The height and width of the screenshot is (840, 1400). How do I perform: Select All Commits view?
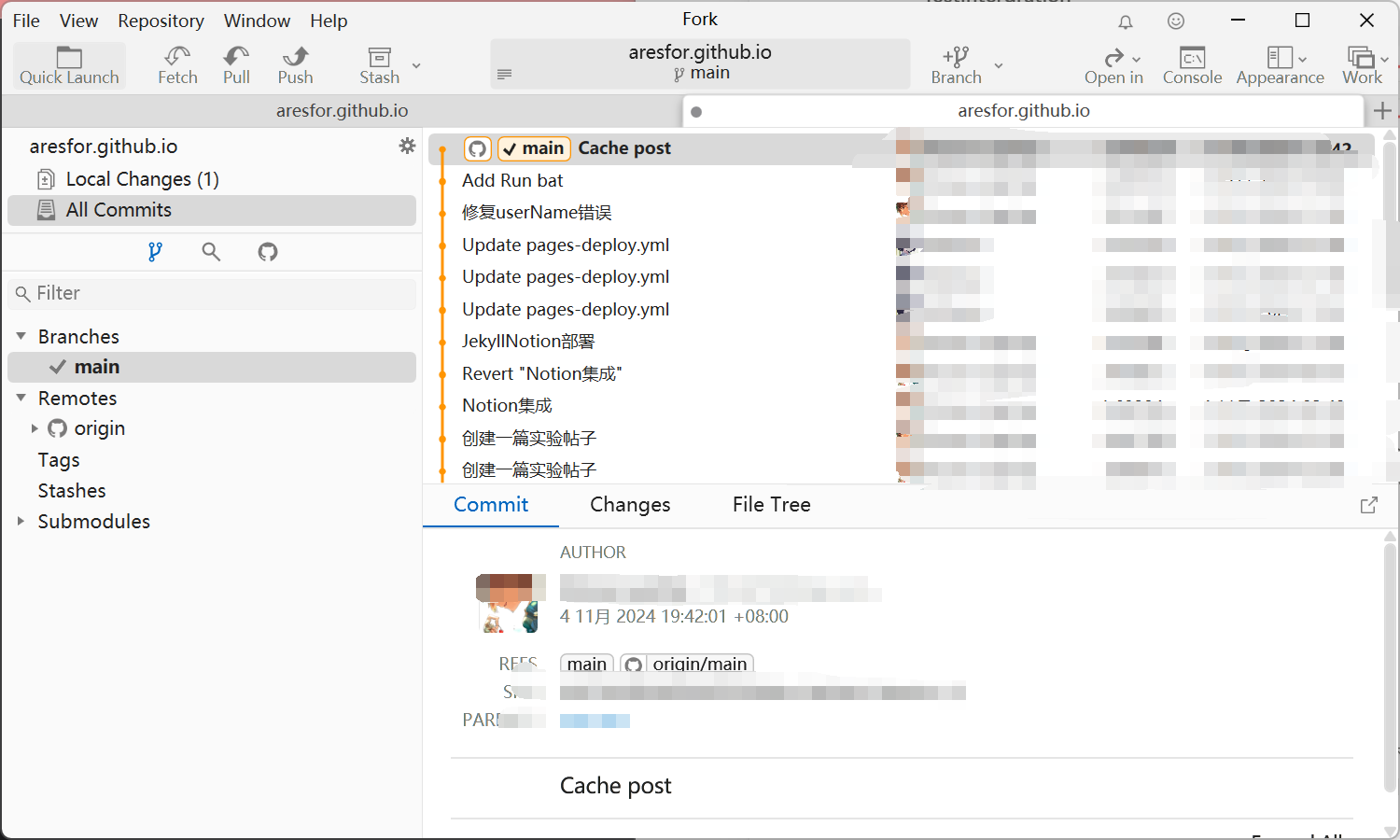[x=212, y=210]
